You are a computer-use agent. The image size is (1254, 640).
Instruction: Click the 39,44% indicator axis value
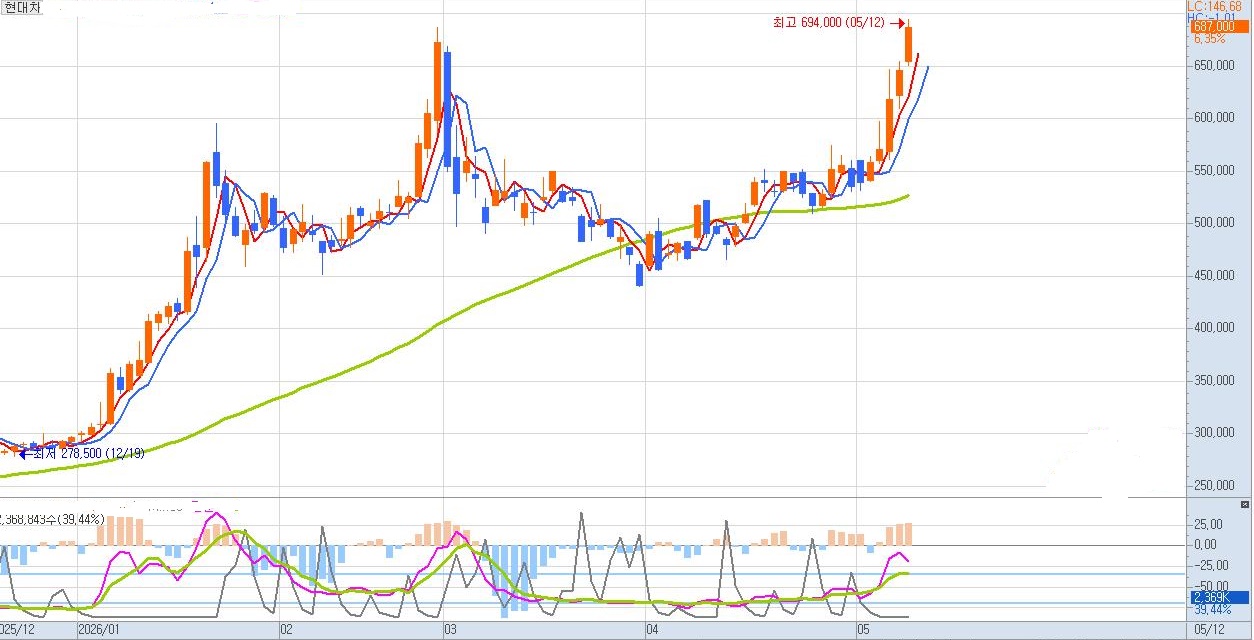point(1212,609)
